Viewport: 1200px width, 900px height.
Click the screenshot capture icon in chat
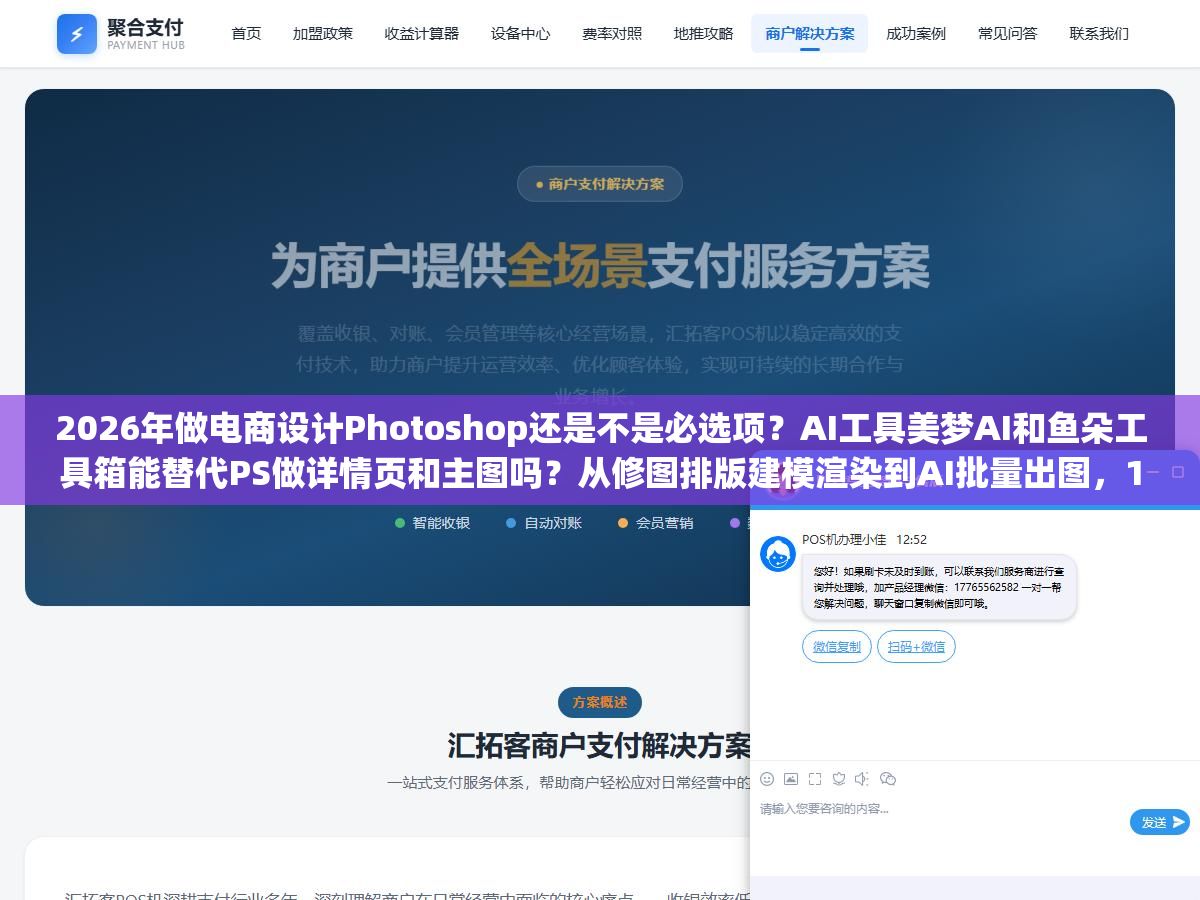pos(815,778)
